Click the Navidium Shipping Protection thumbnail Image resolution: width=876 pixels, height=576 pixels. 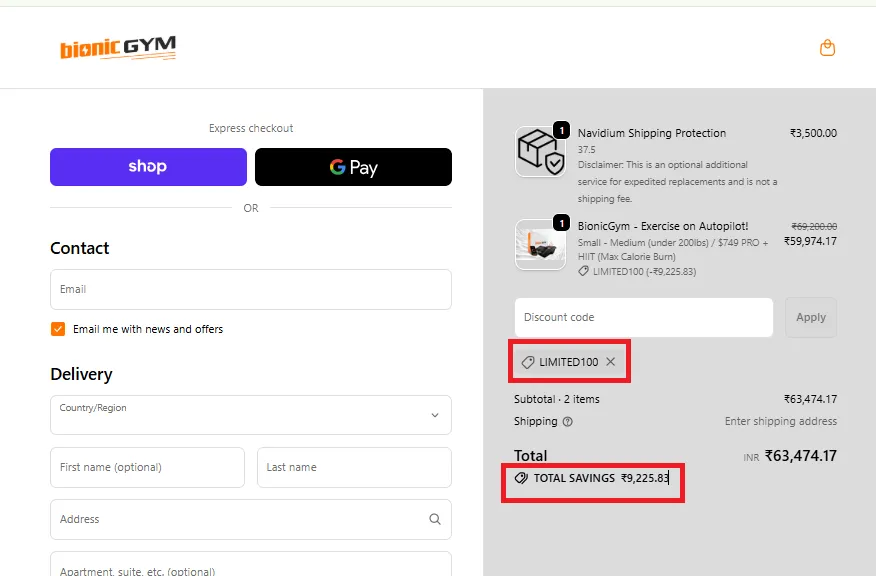[540, 152]
